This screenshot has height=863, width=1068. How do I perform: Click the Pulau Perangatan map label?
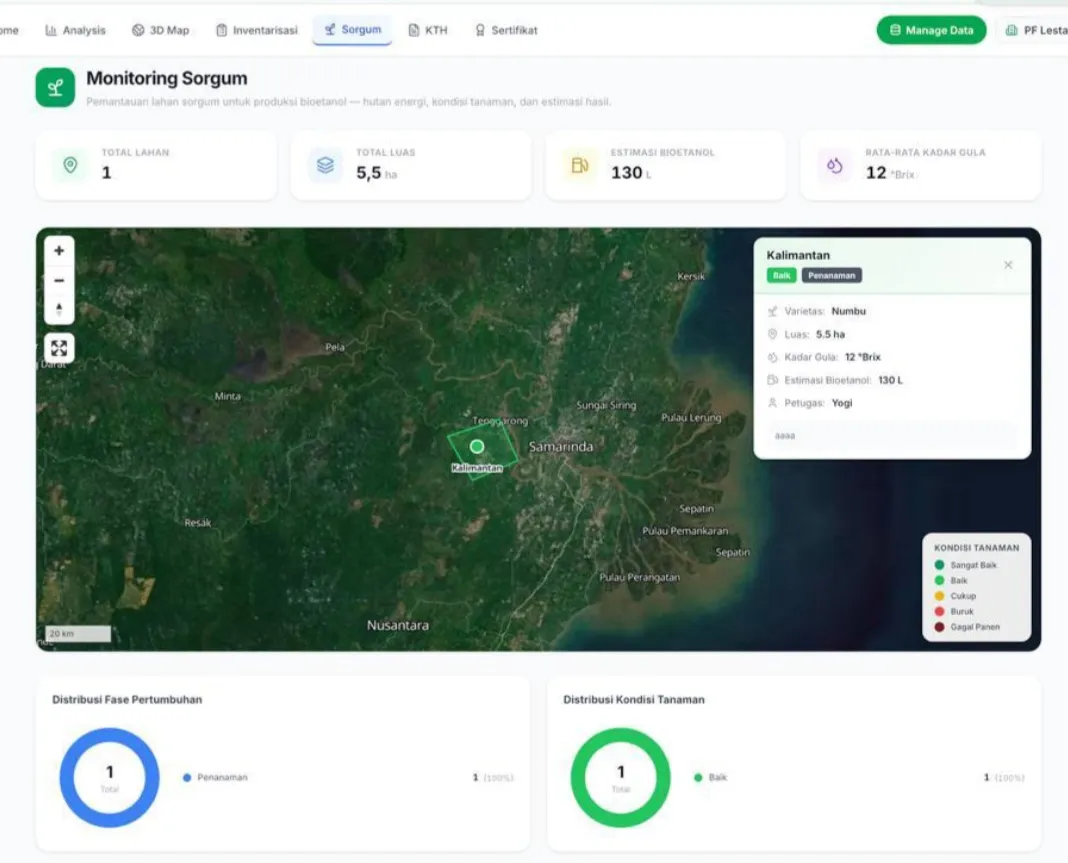coord(640,577)
